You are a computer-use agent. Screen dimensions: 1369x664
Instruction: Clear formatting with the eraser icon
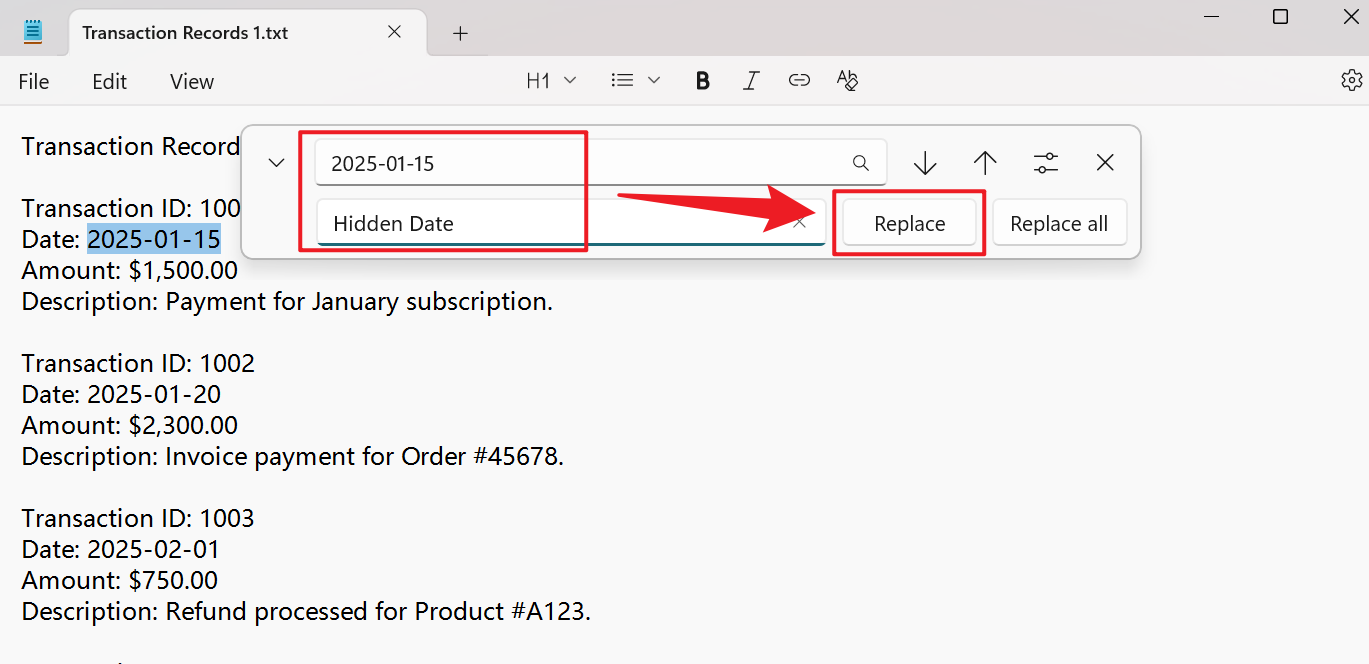847,81
